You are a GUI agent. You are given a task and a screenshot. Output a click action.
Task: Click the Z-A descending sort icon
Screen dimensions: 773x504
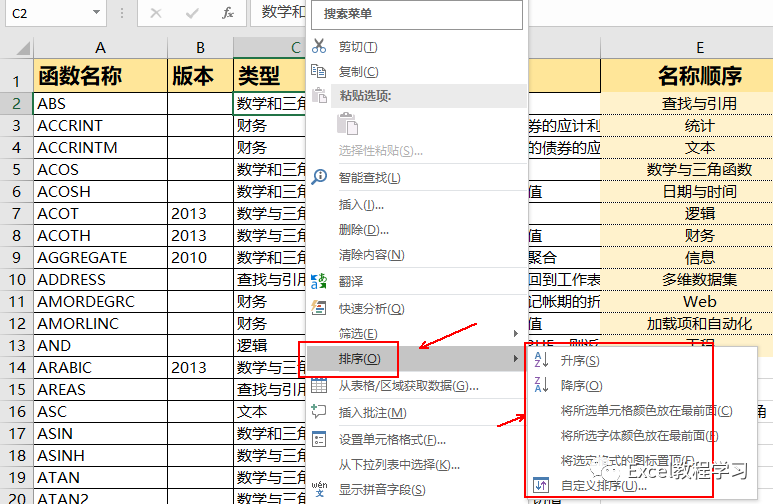click(541, 385)
